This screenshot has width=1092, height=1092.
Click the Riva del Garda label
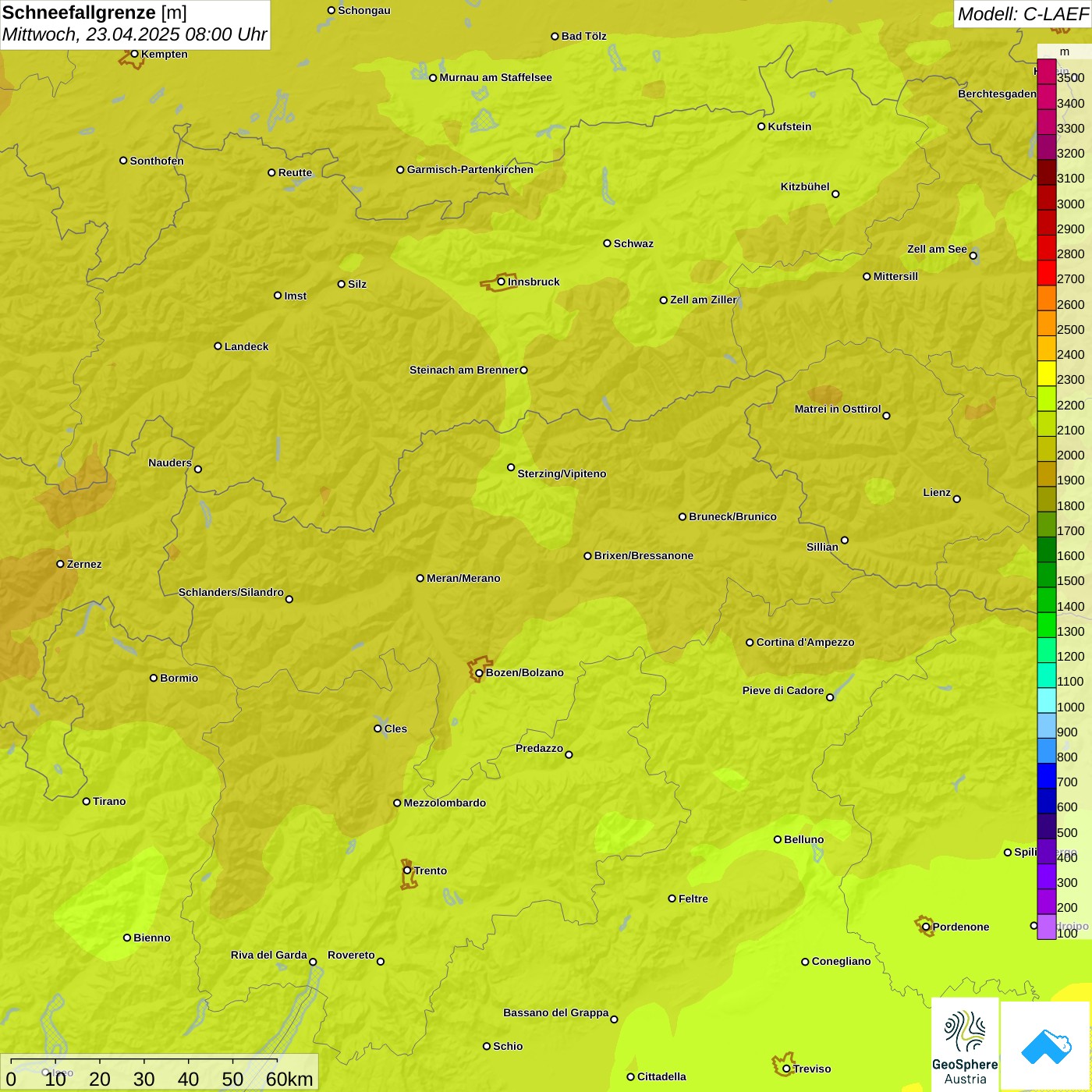[x=269, y=955]
